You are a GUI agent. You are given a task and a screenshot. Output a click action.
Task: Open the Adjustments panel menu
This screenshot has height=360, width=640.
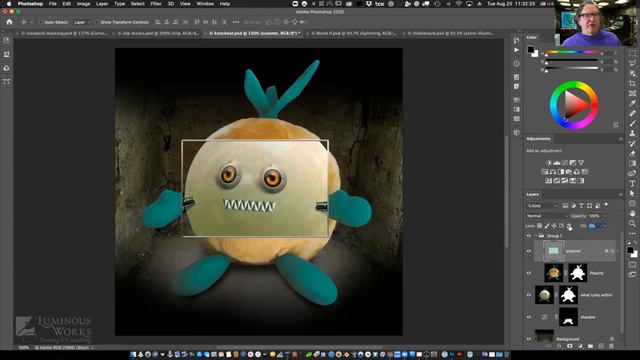(x=620, y=139)
